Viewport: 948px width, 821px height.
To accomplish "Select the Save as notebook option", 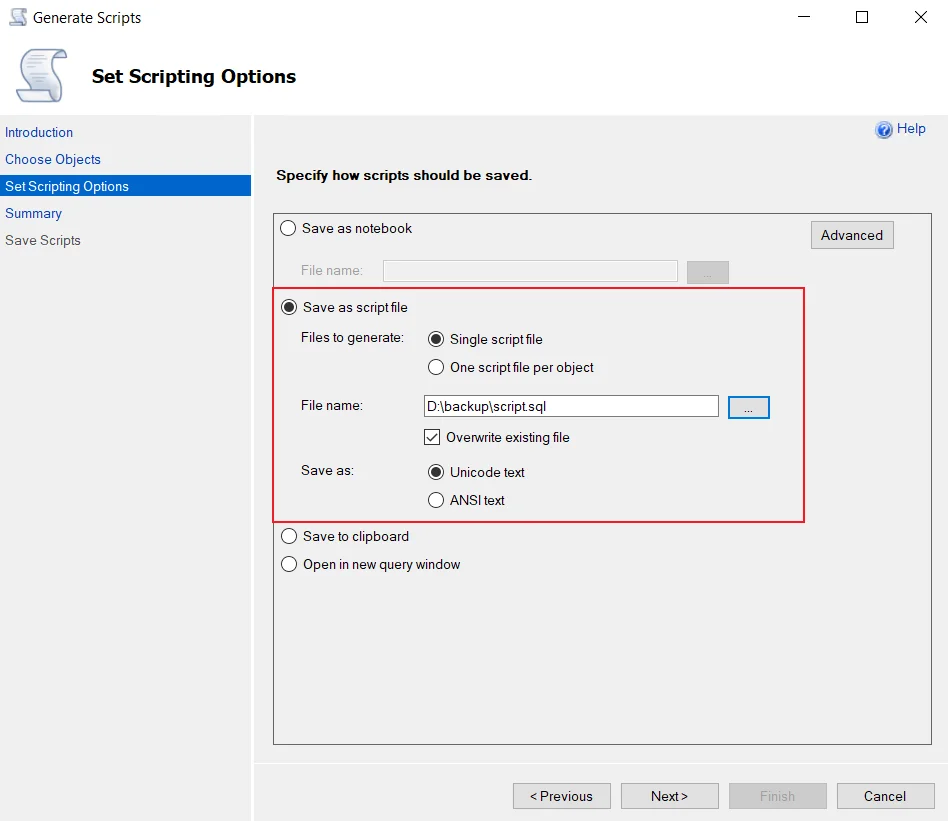I will [x=288, y=228].
